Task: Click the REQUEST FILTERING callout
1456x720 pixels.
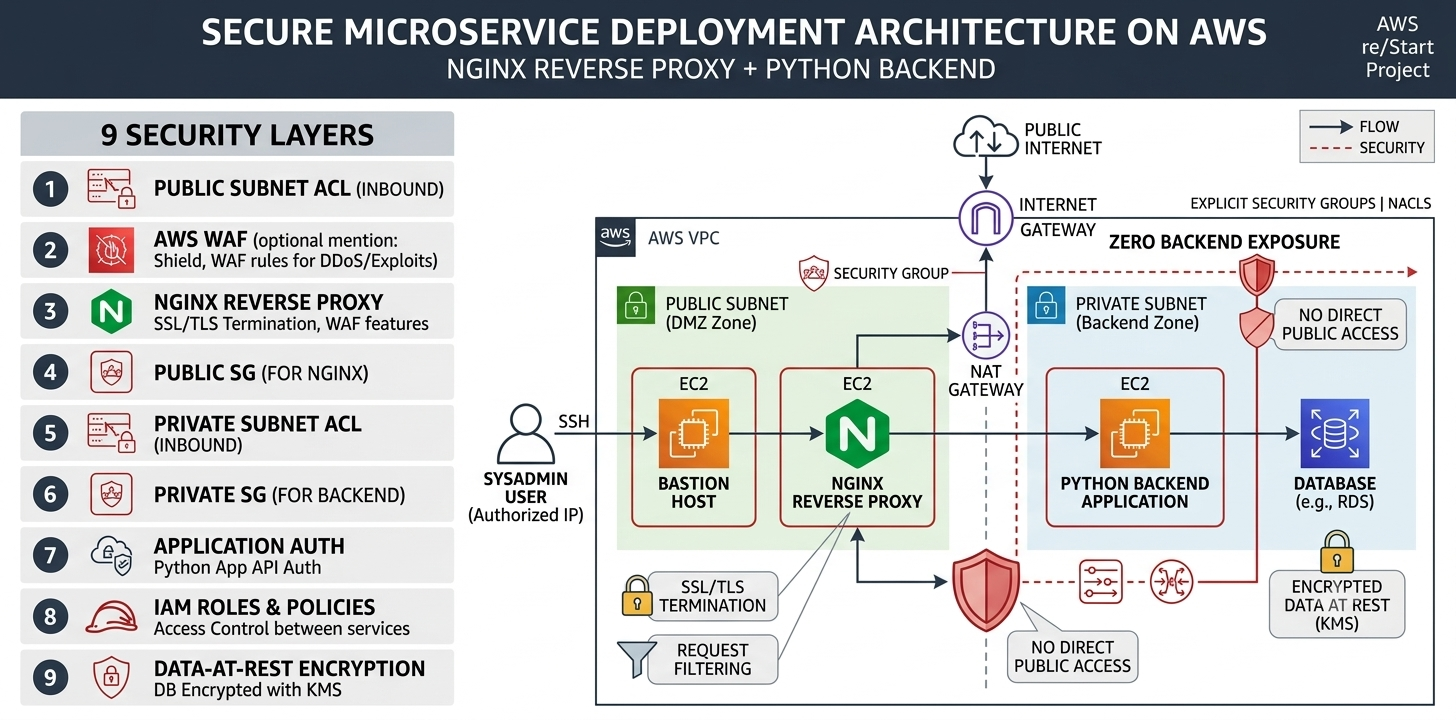Action: [712, 659]
